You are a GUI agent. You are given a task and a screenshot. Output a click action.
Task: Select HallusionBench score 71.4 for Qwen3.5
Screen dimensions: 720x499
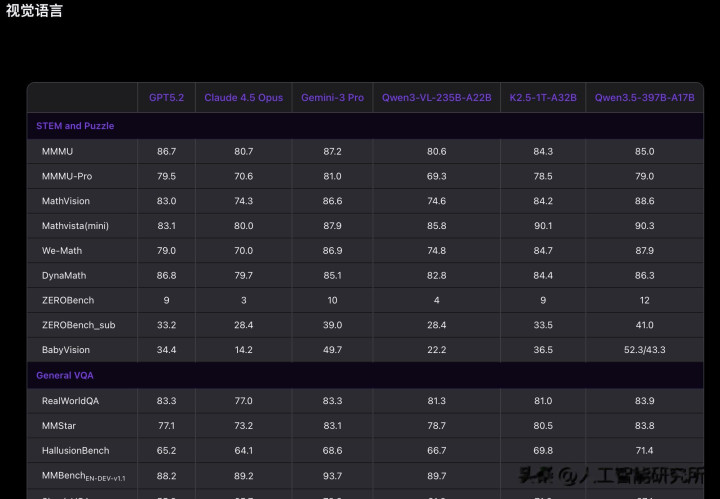pyautogui.click(x=645, y=450)
